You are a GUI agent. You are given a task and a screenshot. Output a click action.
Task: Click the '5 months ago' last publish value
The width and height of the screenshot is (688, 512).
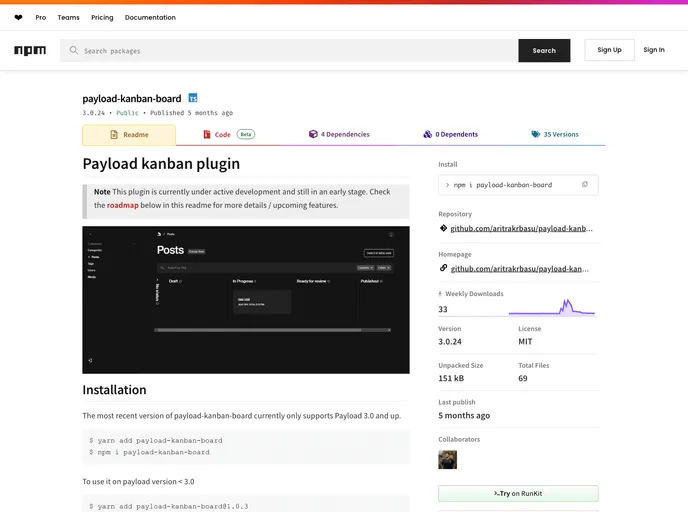click(x=464, y=415)
